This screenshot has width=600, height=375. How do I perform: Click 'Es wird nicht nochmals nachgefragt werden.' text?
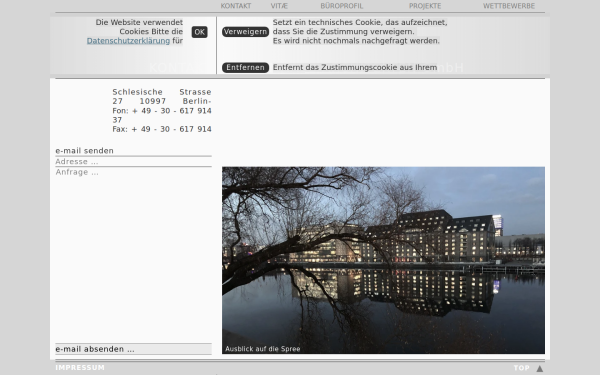[x=356, y=41]
